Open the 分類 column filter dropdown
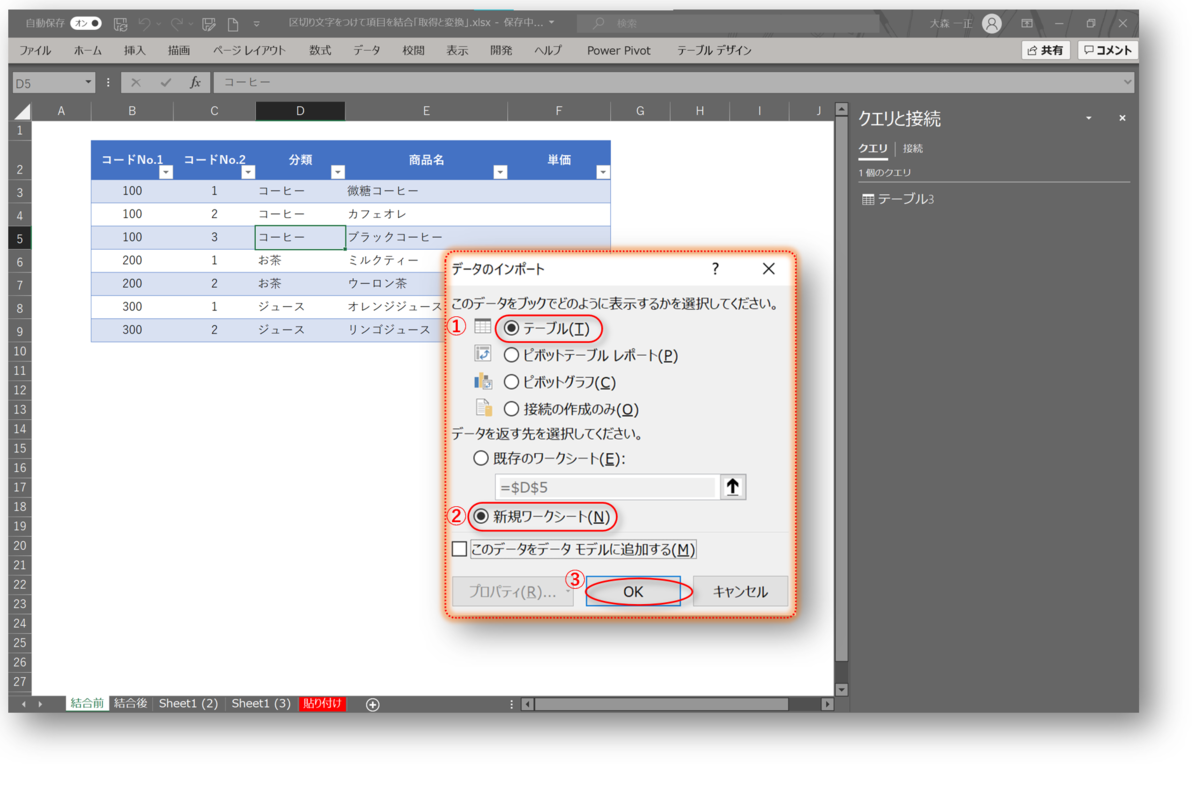 (338, 172)
